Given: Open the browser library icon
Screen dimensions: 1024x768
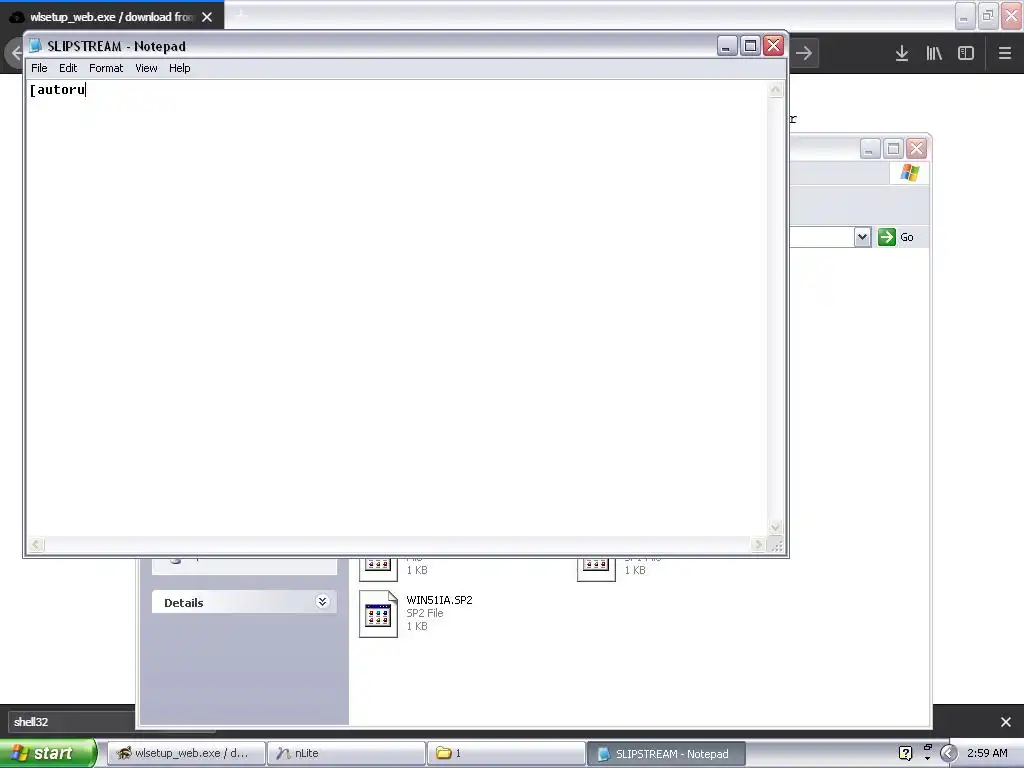Looking at the screenshot, I should 934,53.
